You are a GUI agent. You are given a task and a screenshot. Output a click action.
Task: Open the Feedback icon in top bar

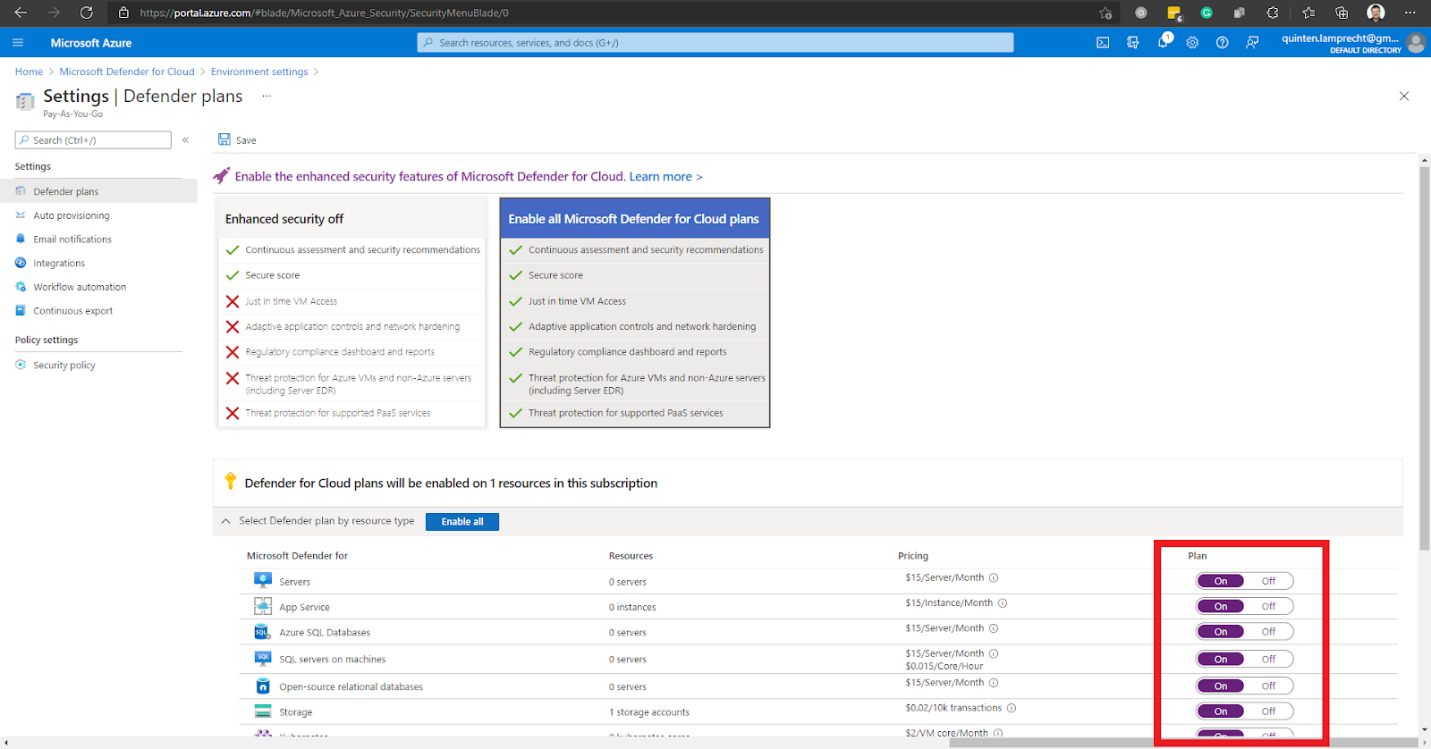point(1252,43)
